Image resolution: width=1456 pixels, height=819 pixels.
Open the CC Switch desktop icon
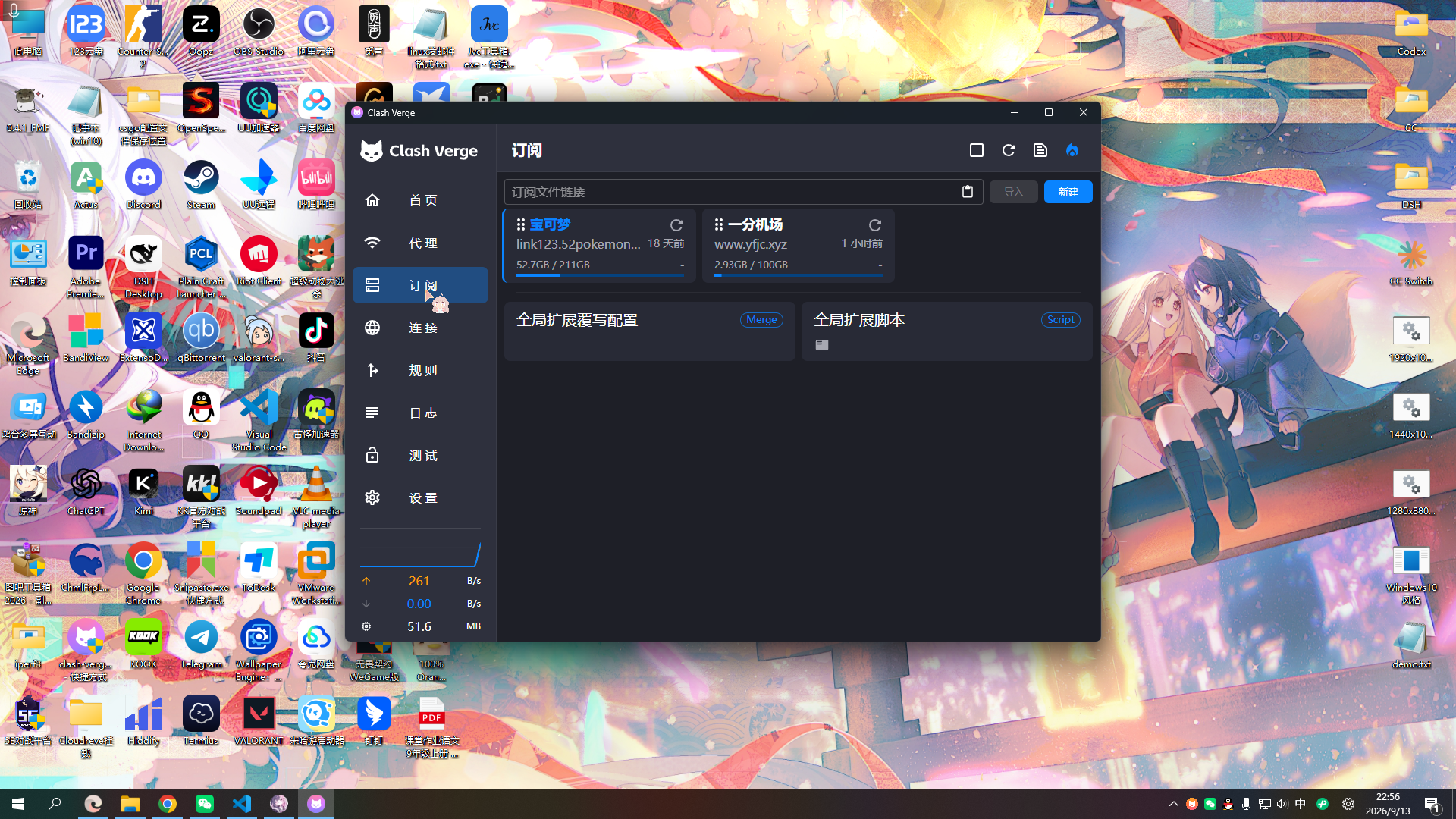click(1411, 262)
